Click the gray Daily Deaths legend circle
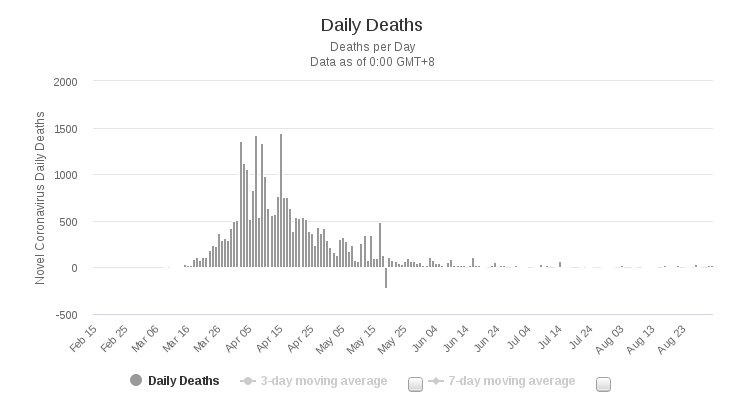The height and width of the screenshot is (417, 749). coord(136,380)
